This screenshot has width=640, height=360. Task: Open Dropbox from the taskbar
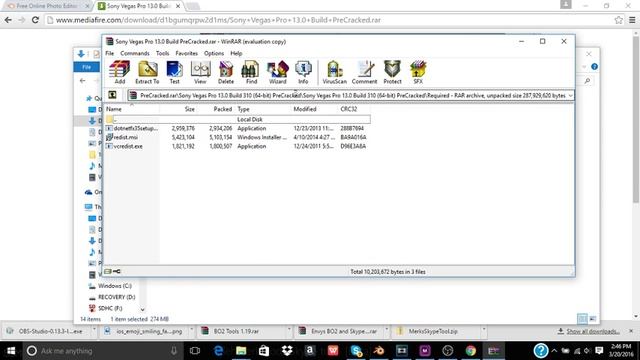(x=287, y=351)
